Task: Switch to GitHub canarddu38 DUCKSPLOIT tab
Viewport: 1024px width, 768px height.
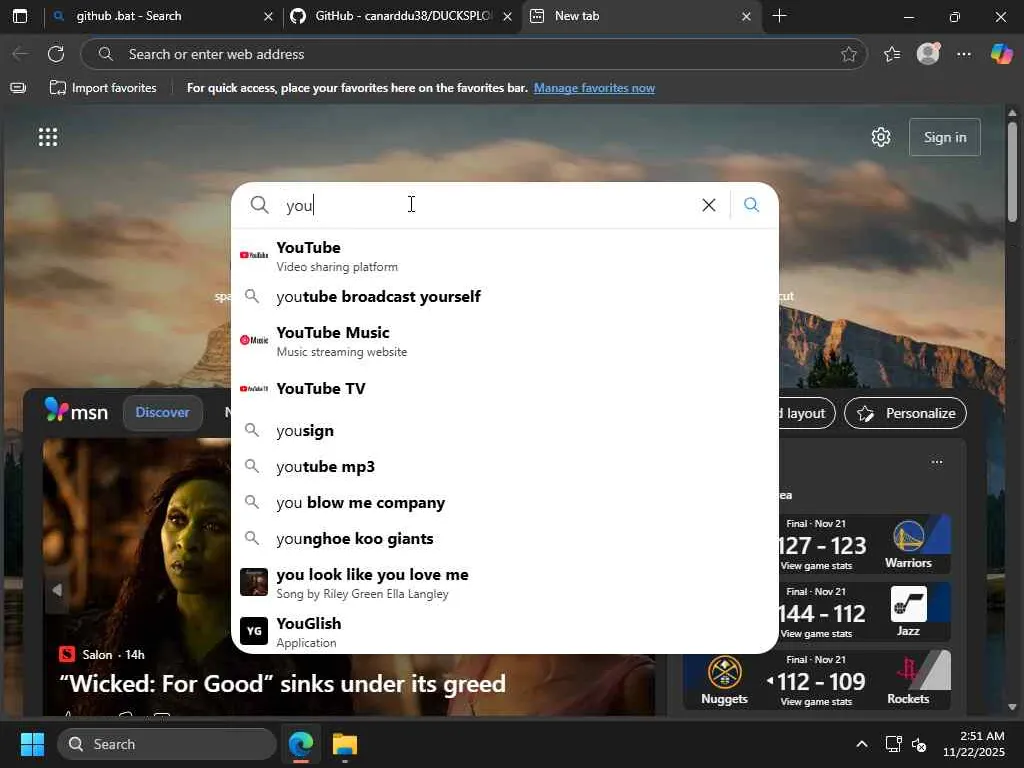Action: click(402, 16)
